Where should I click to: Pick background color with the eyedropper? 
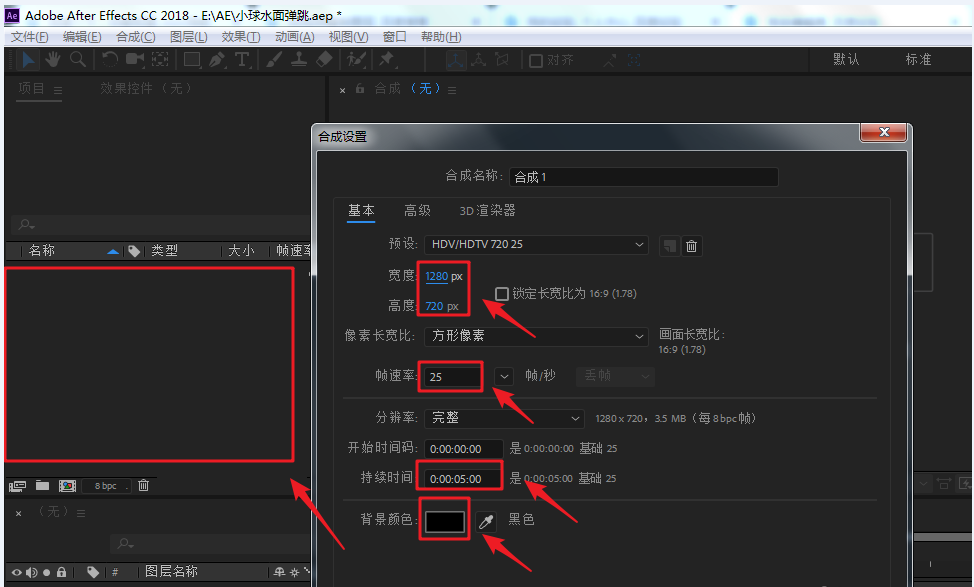click(x=486, y=522)
